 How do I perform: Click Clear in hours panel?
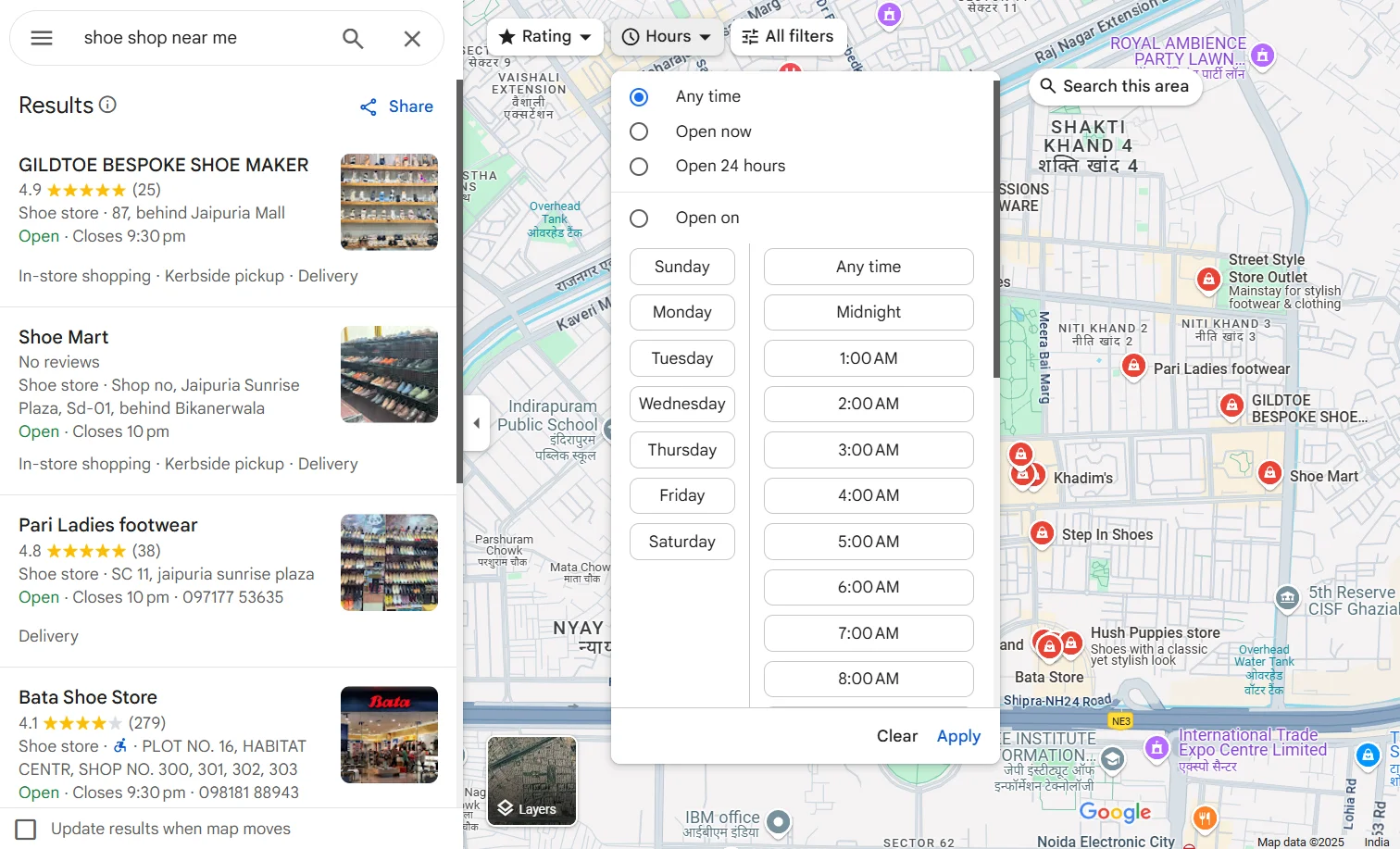coord(896,736)
